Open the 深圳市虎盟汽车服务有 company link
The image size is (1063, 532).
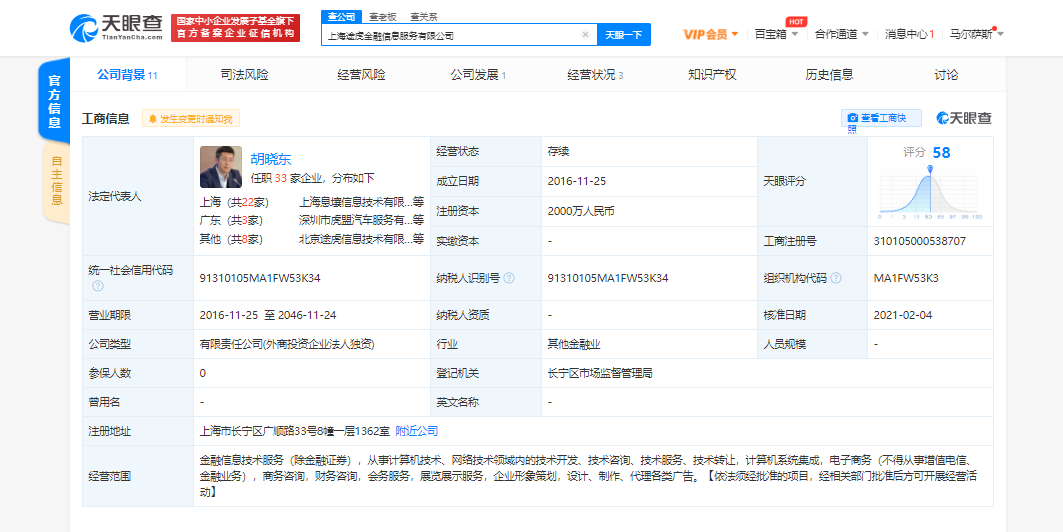pyautogui.click(x=361, y=220)
